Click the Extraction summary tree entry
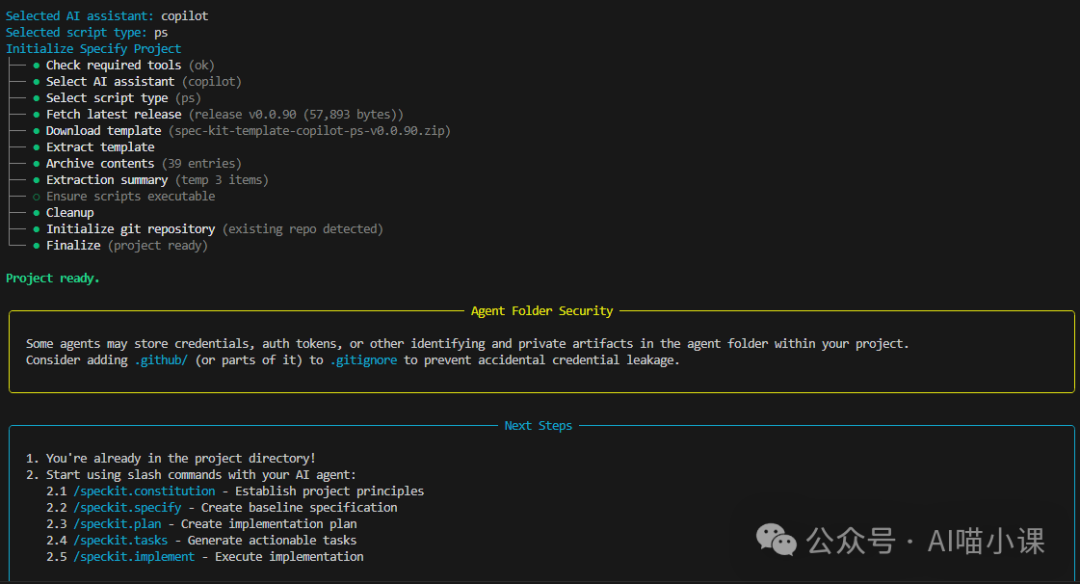 [107, 180]
